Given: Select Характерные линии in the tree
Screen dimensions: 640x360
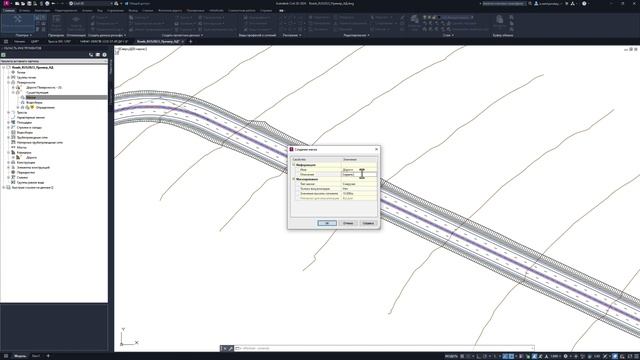Looking at the screenshot, I should [x=31, y=117].
